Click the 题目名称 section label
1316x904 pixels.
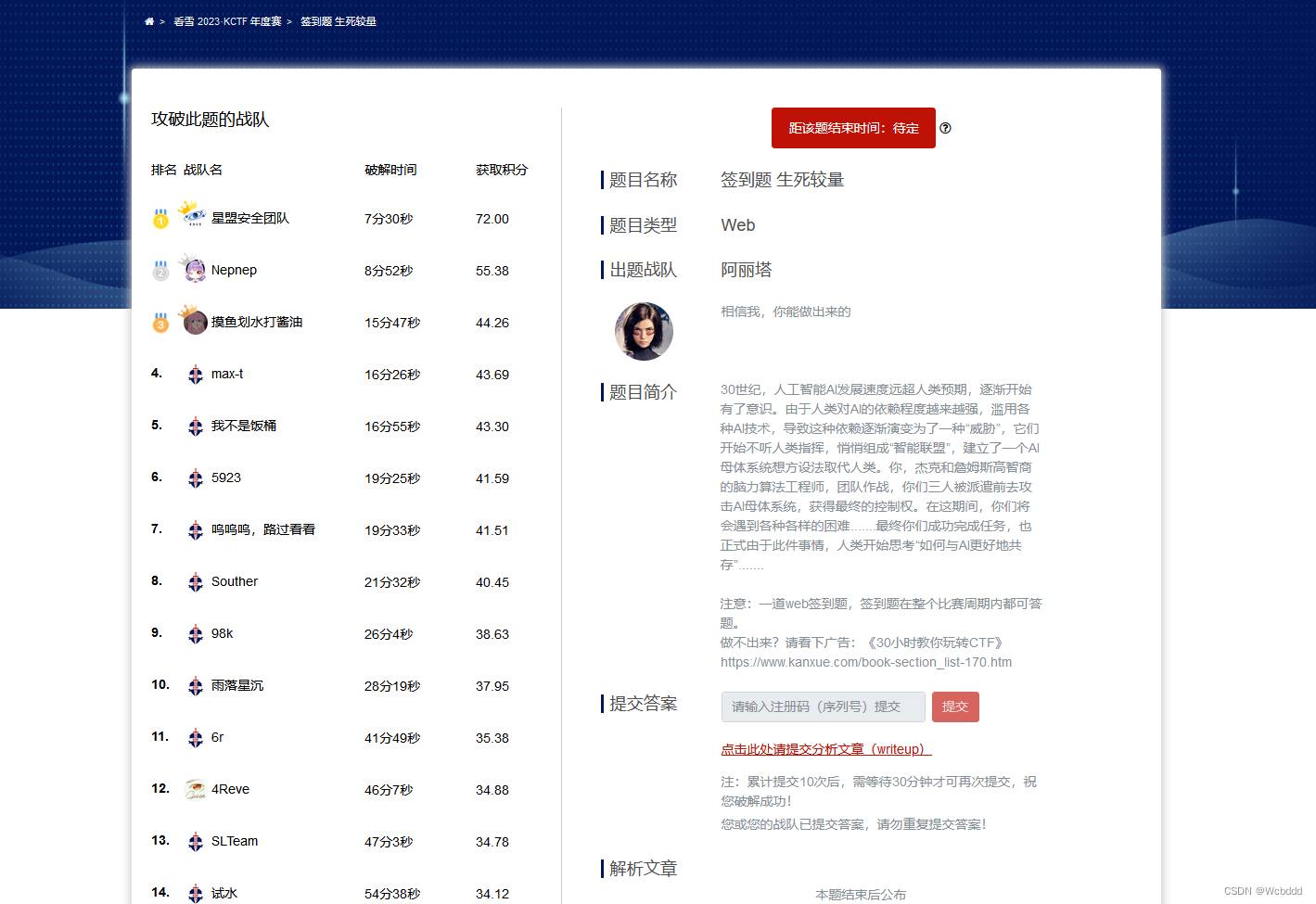(x=643, y=180)
